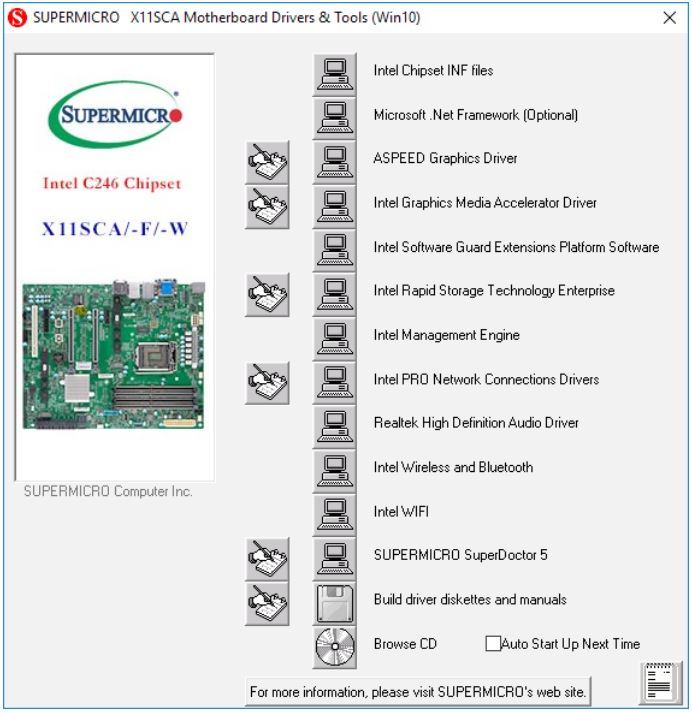Viewport: 692px width, 714px height.
Task: Open readme notes icon for Intel Graphics Media Accelerator
Action: [x=267, y=207]
